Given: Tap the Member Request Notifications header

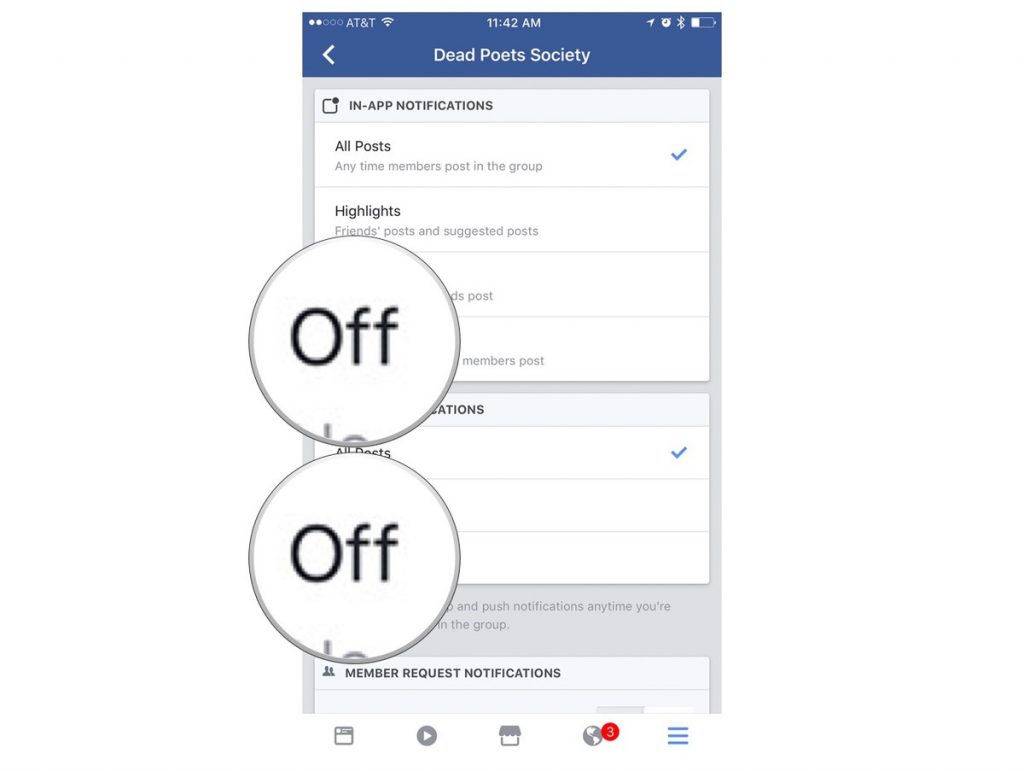Looking at the screenshot, I should pyautogui.click(x=512, y=673).
